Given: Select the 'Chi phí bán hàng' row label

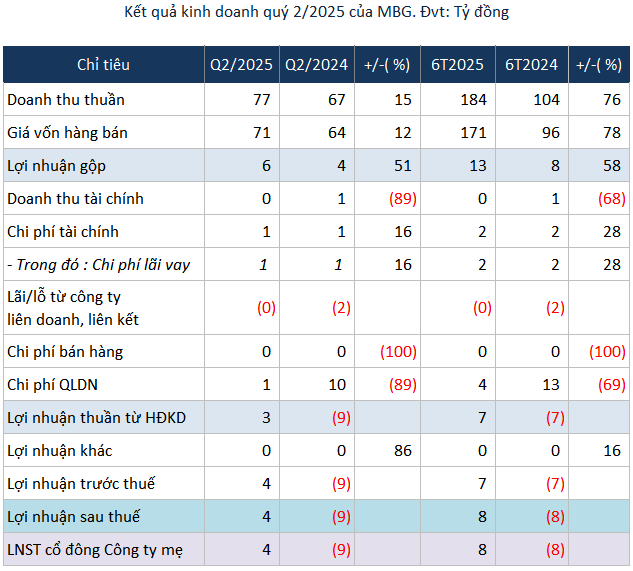Looking at the screenshot, I should click(64, 352).
